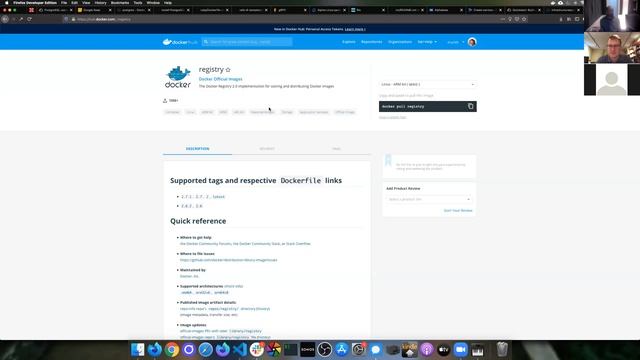Copy the docker pull registry command
This screenshot has height=360, width=640.
(x=471, y=107)
